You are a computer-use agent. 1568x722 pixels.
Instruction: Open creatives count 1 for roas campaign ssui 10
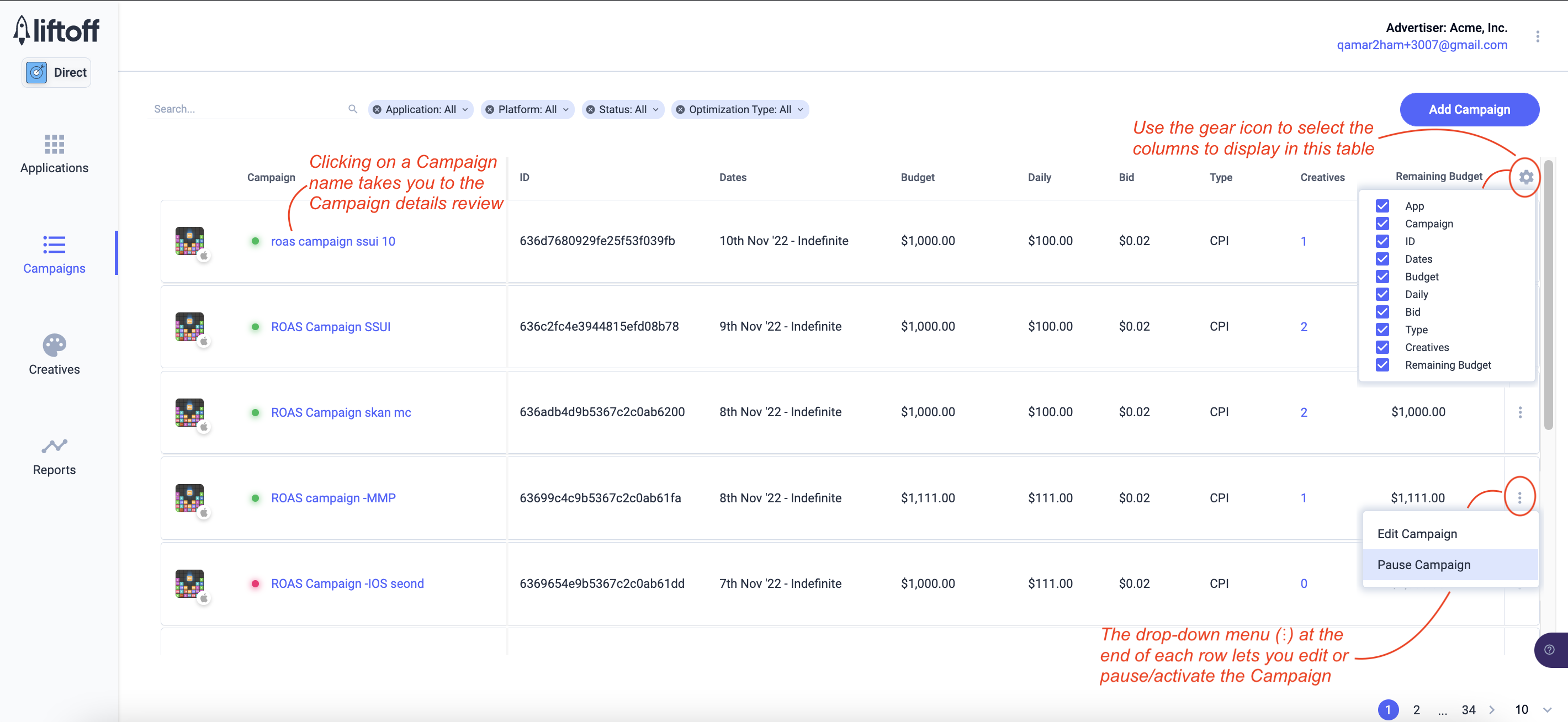click(x=1303, y=241)
